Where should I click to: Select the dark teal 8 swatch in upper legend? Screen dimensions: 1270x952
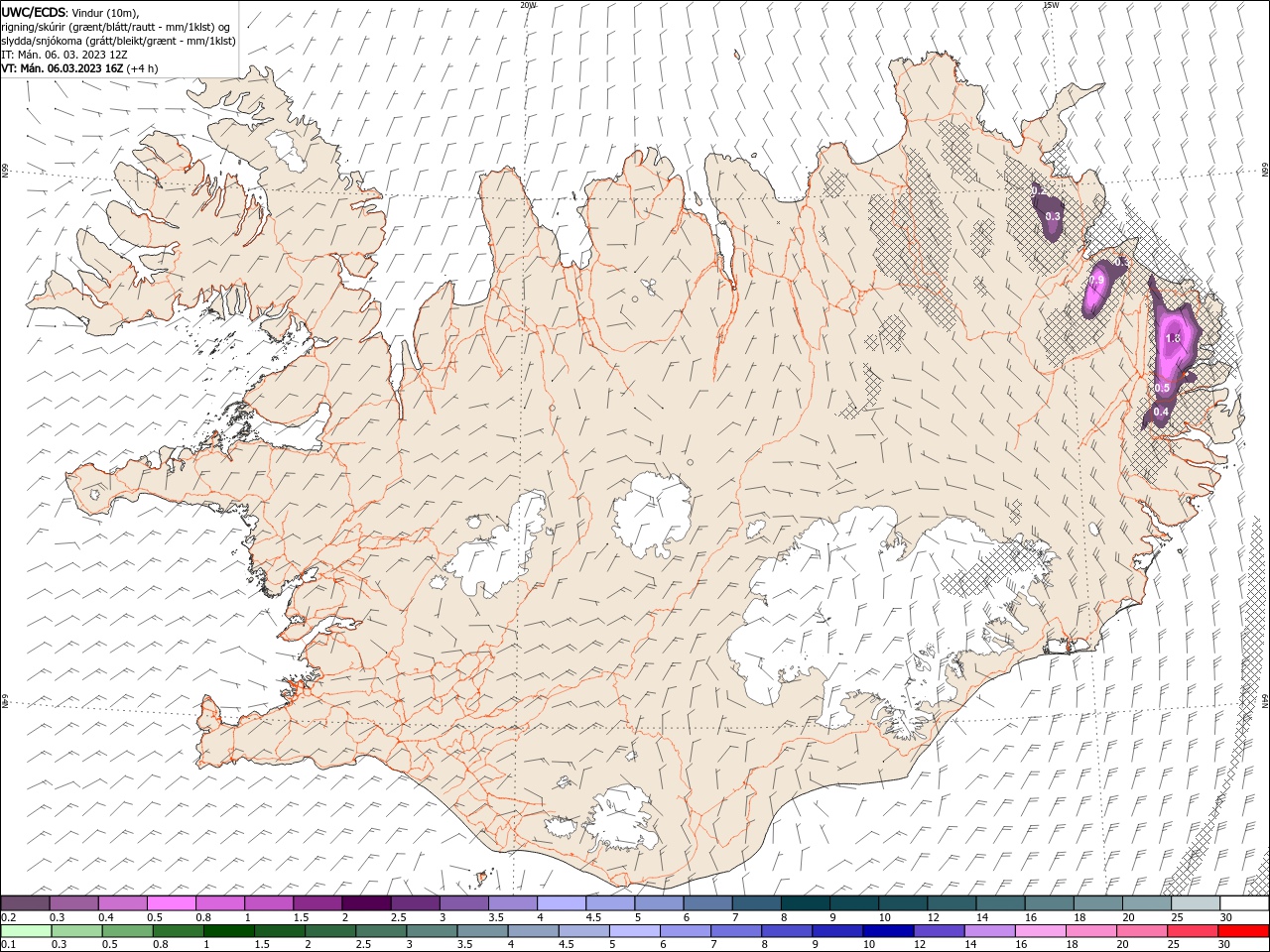pyautogui.click(x=805, y=902)
